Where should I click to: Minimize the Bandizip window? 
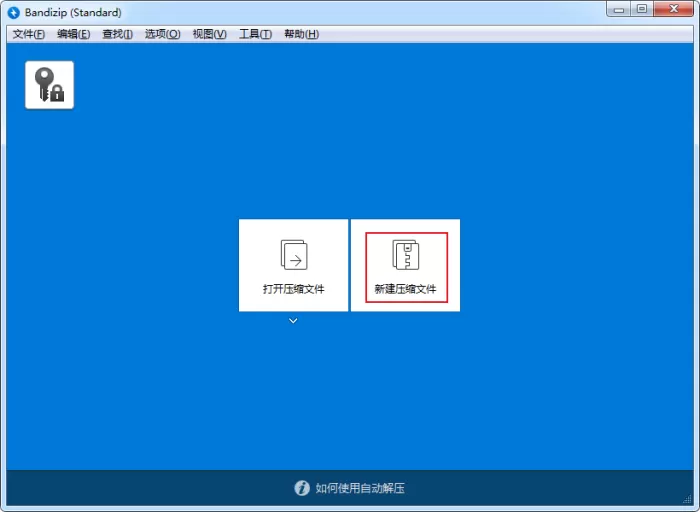coord(619,9)
